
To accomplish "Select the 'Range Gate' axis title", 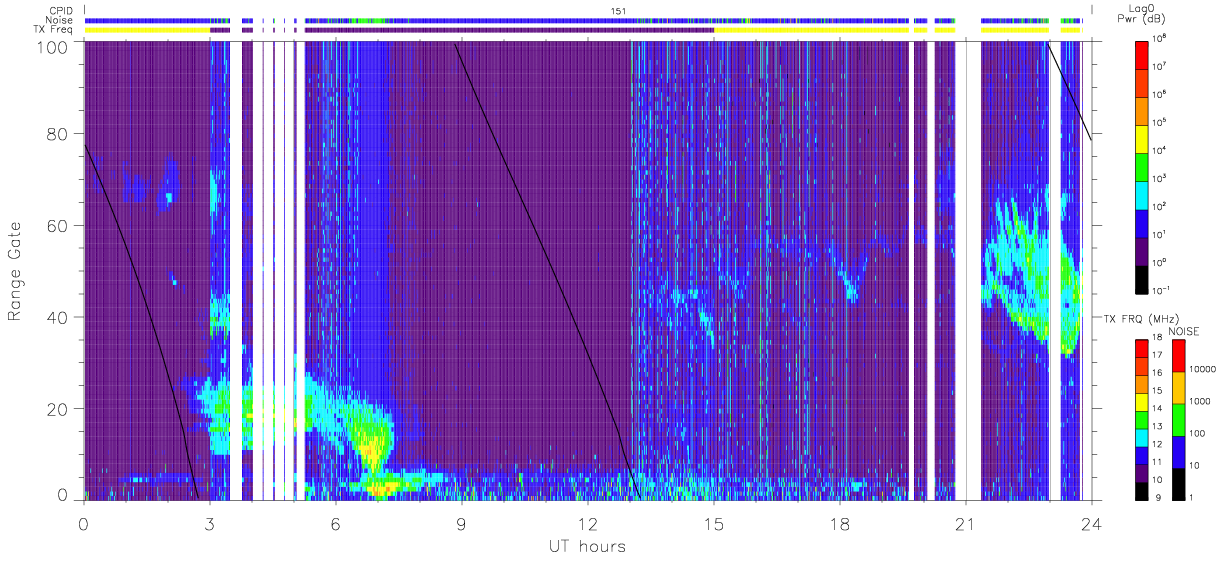I will click(17, 271).
